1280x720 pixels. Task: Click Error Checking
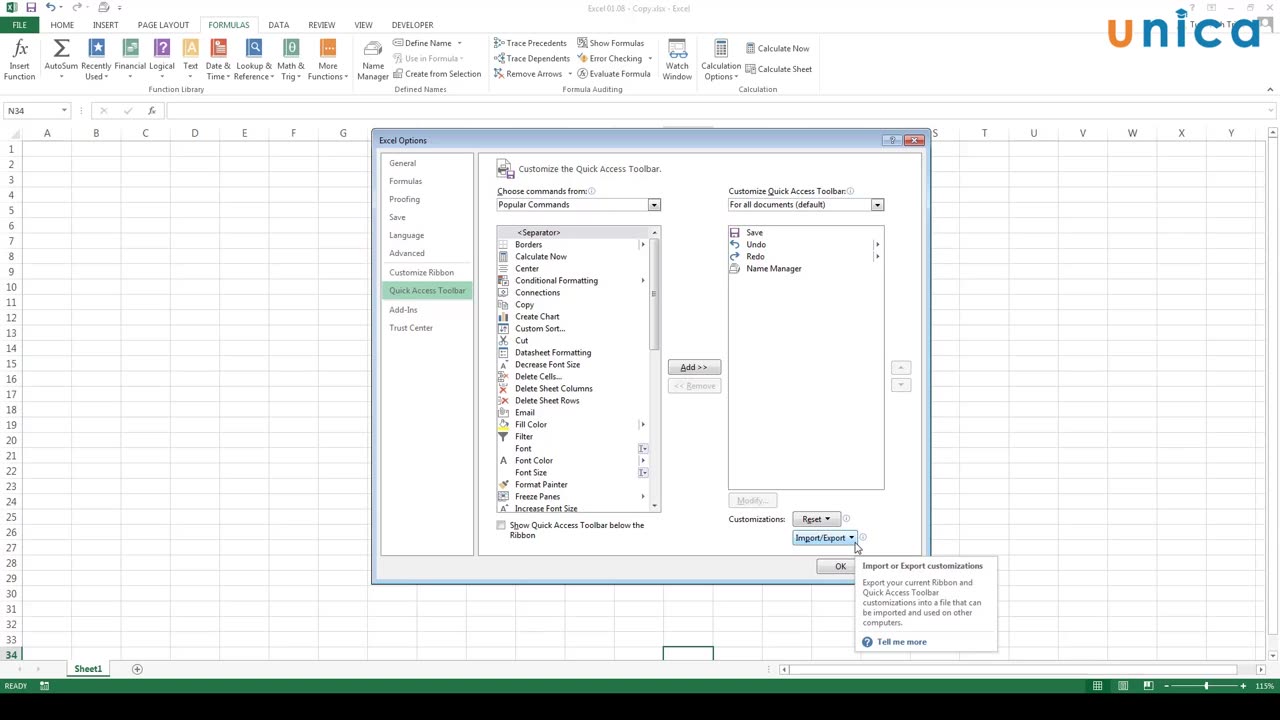[x=609, y=58]
